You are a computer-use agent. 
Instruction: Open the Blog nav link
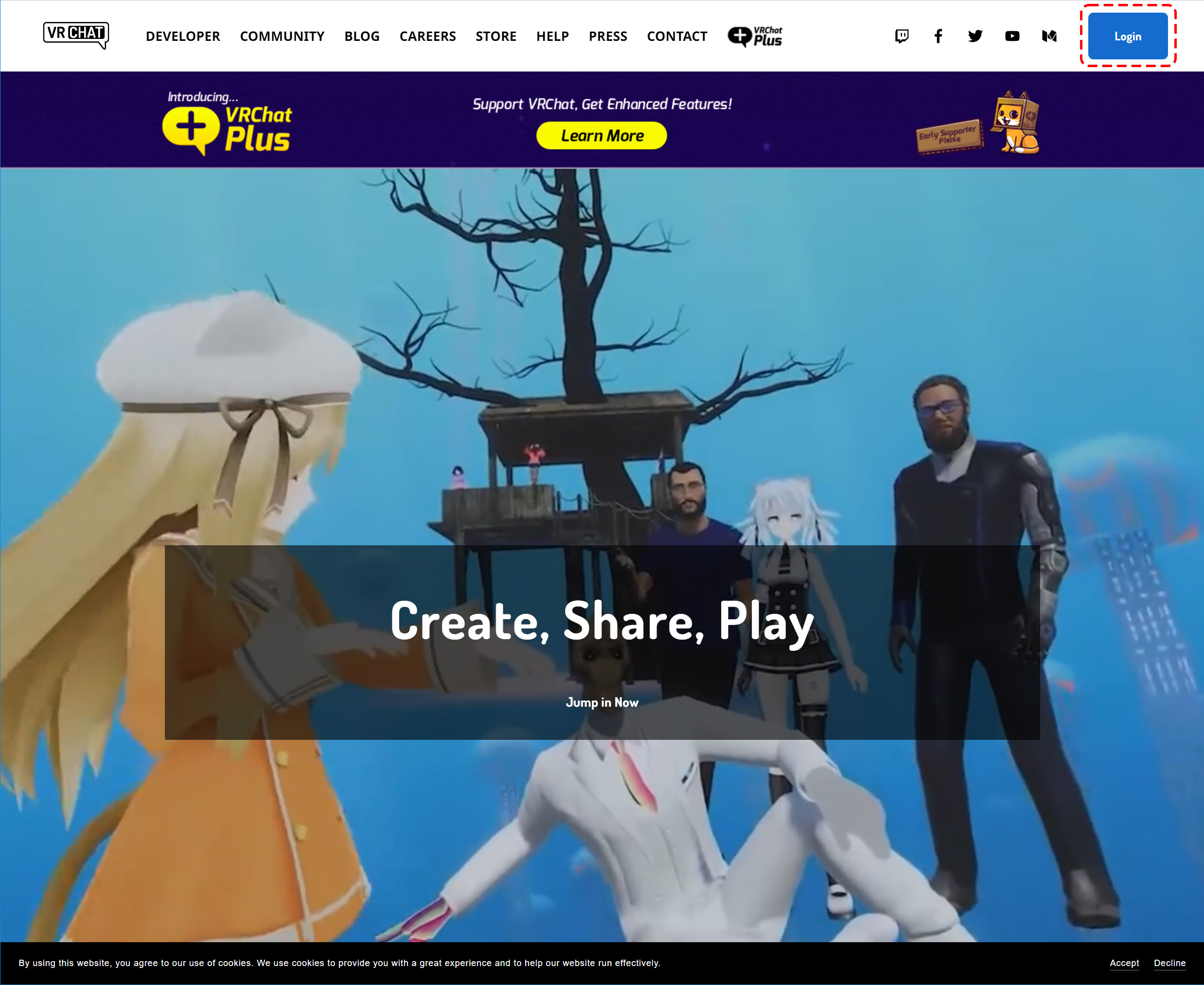(362, 36)
